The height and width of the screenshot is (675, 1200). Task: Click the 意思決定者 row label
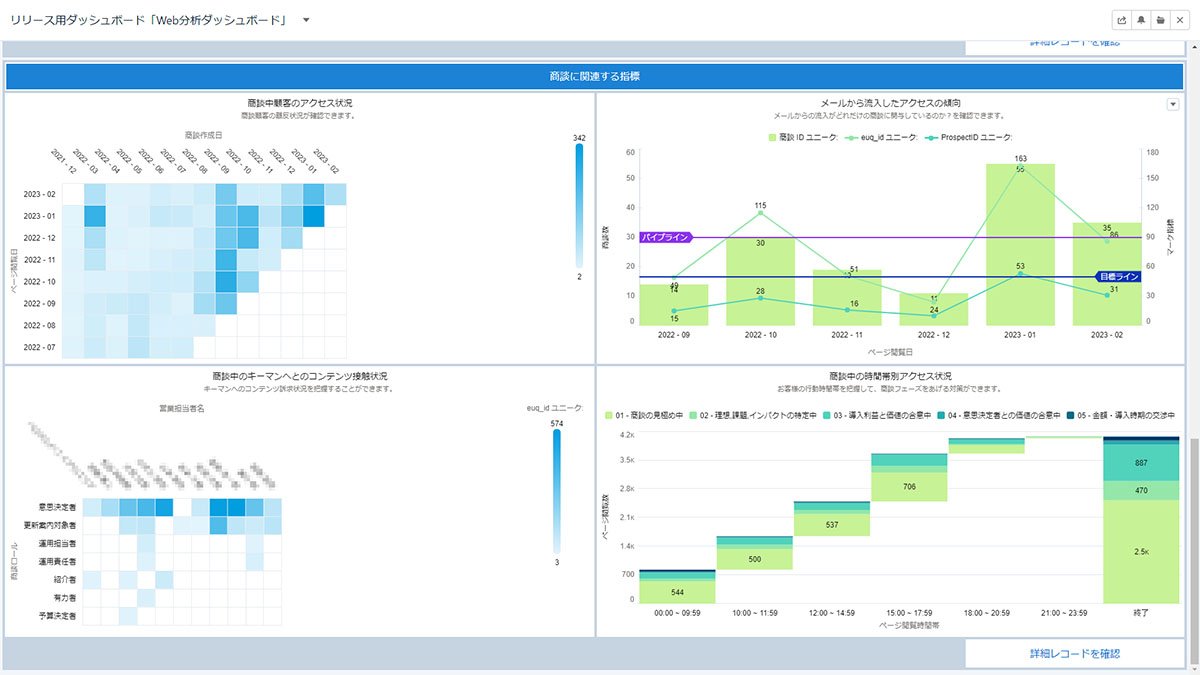[59, 507]
